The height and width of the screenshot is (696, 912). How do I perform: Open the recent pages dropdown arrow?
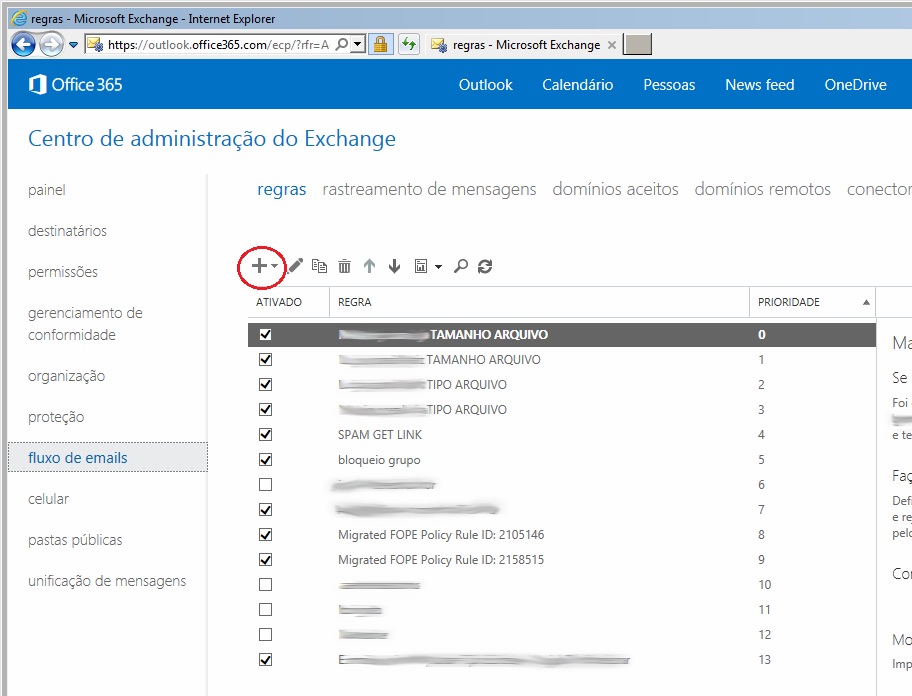[x=73, y=44]
